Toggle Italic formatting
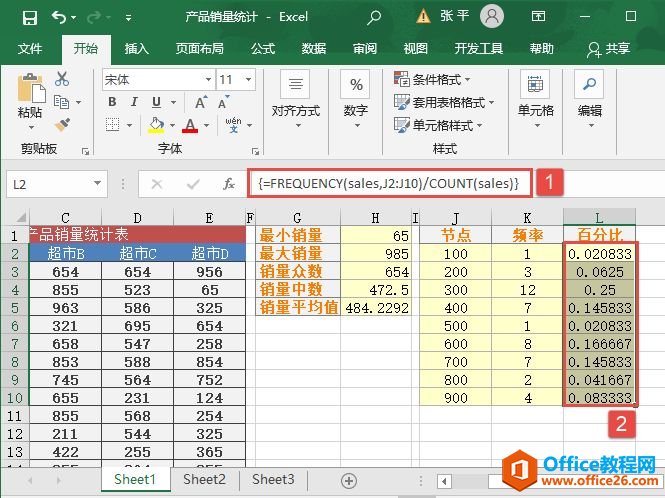The image size is (665, 498). (x=132, y=102)
